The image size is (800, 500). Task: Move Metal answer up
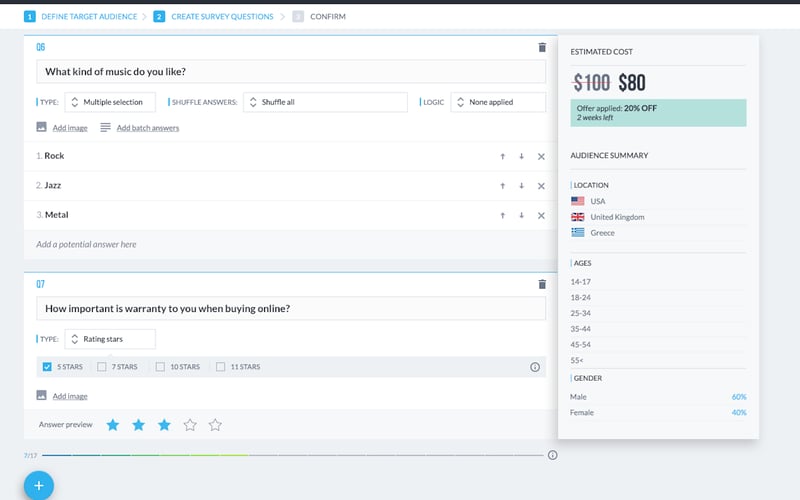[503, 216]
